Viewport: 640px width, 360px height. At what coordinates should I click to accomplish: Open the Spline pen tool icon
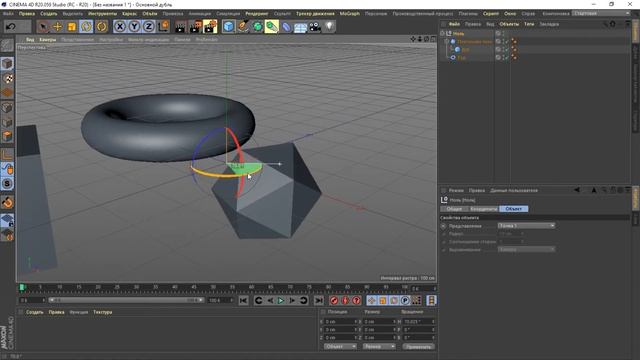pos(243,27)
